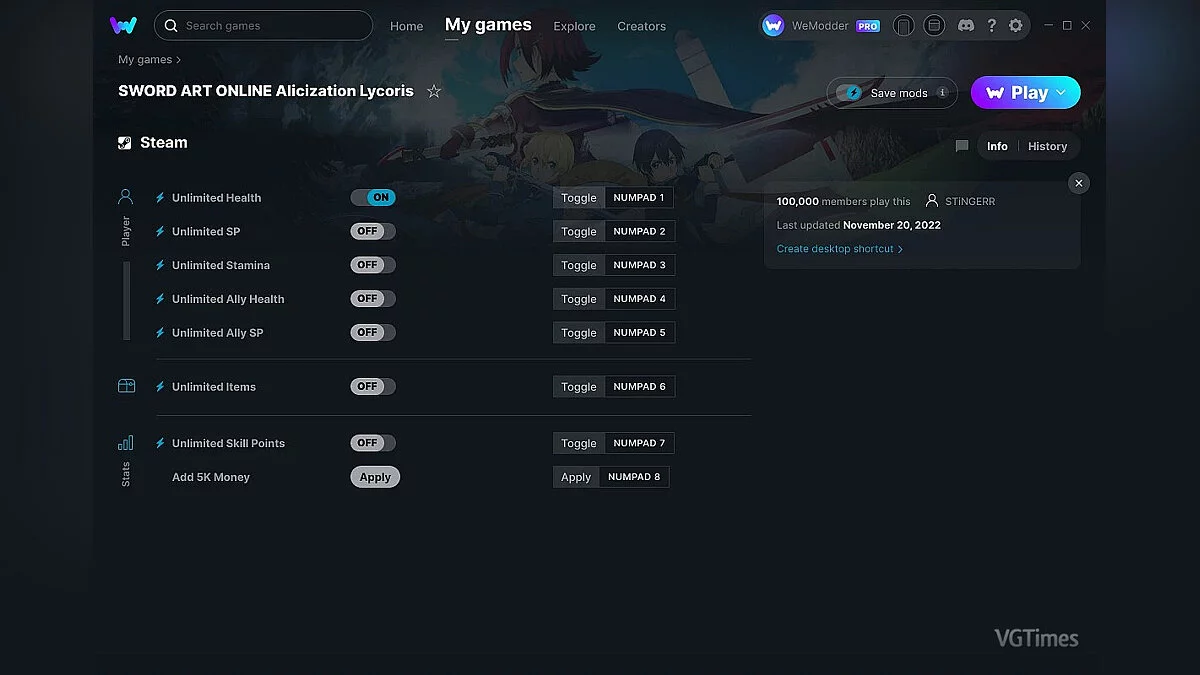
Task: Click the WeMod logo icon
Action: [124, 25]
